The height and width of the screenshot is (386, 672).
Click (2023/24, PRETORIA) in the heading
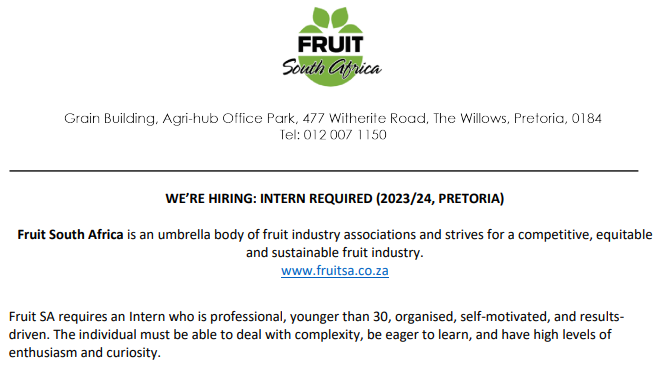(440, 199)
